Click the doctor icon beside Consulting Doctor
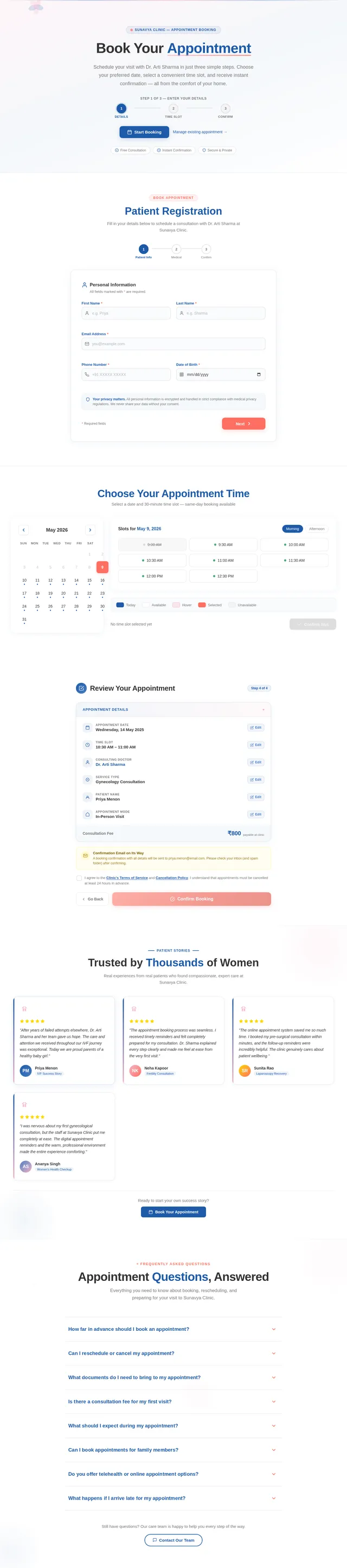This screenshot has width=347, height=1568. tap(87, 762)
